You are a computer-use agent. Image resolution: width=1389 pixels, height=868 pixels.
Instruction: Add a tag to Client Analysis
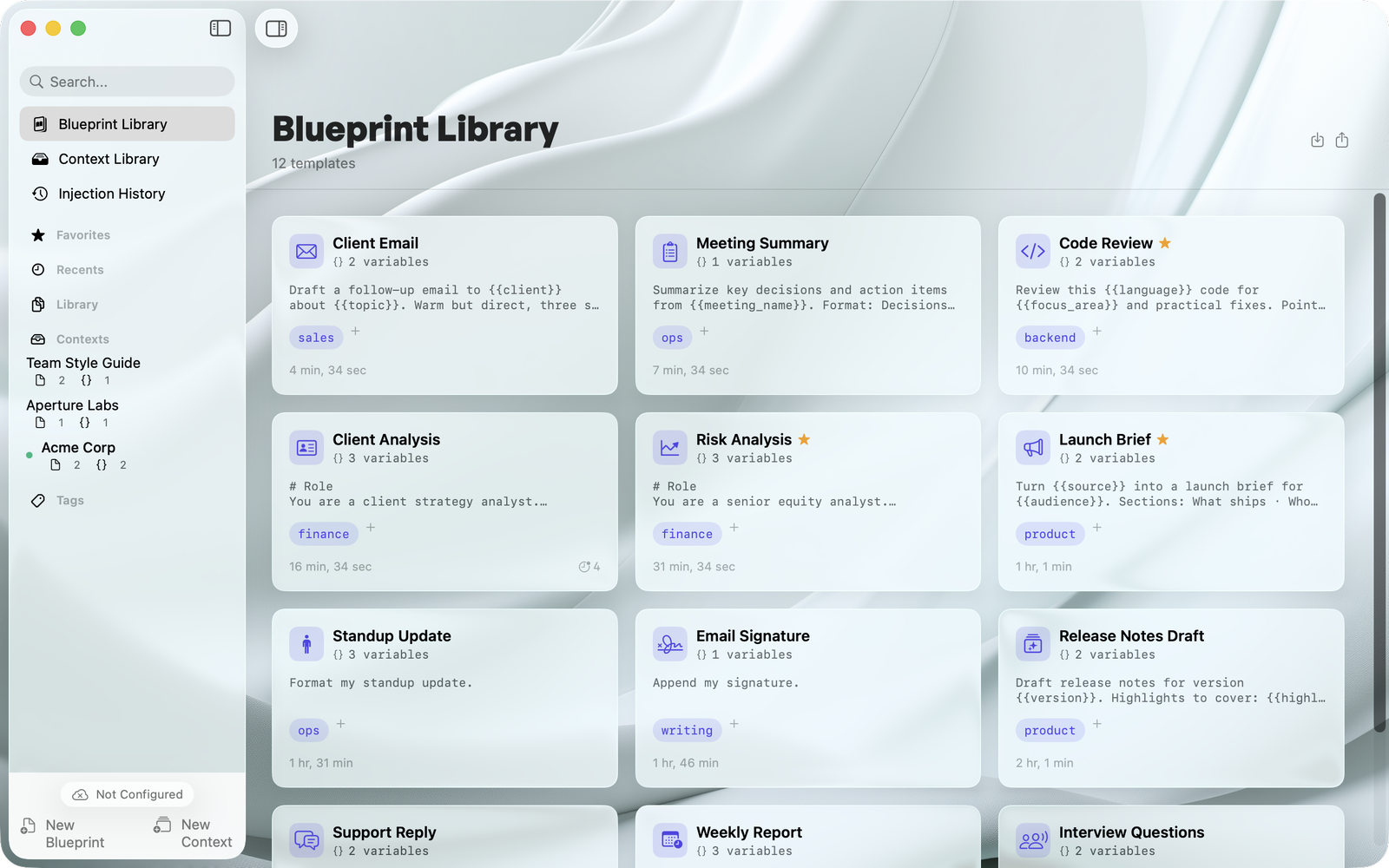(371, 528)
